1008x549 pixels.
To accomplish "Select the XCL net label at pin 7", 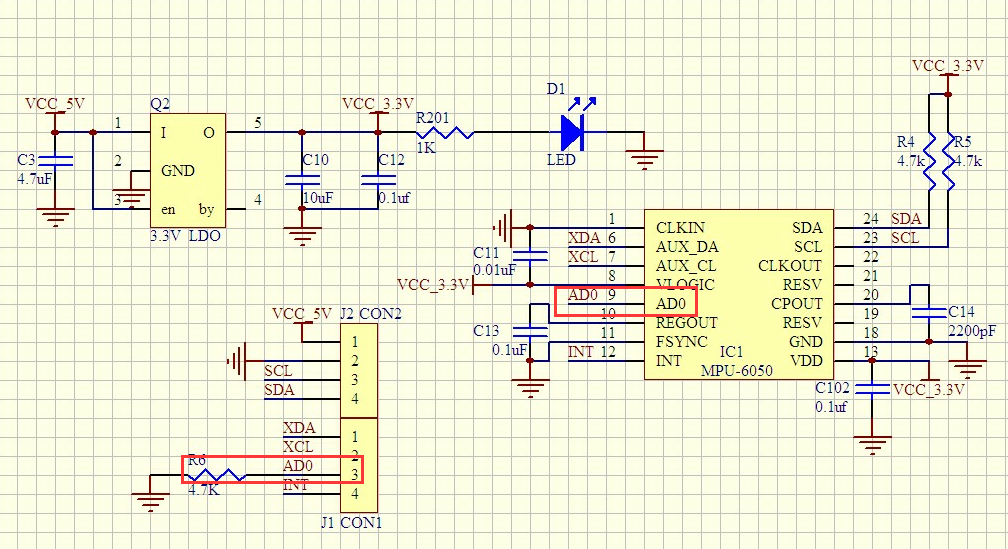I will coord(583,256).
